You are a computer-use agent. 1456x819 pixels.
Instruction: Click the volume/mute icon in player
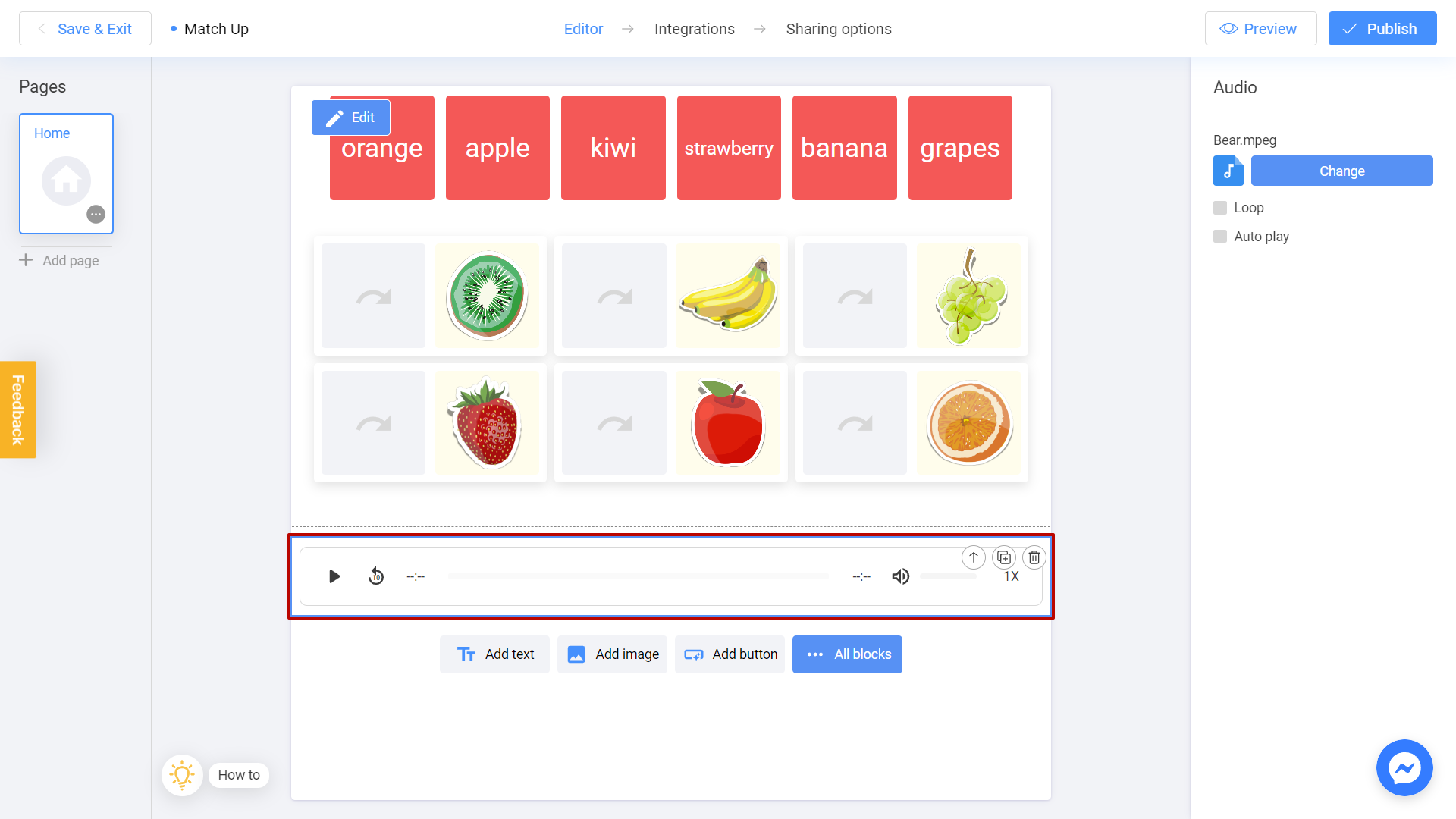(x=901, y=576)
